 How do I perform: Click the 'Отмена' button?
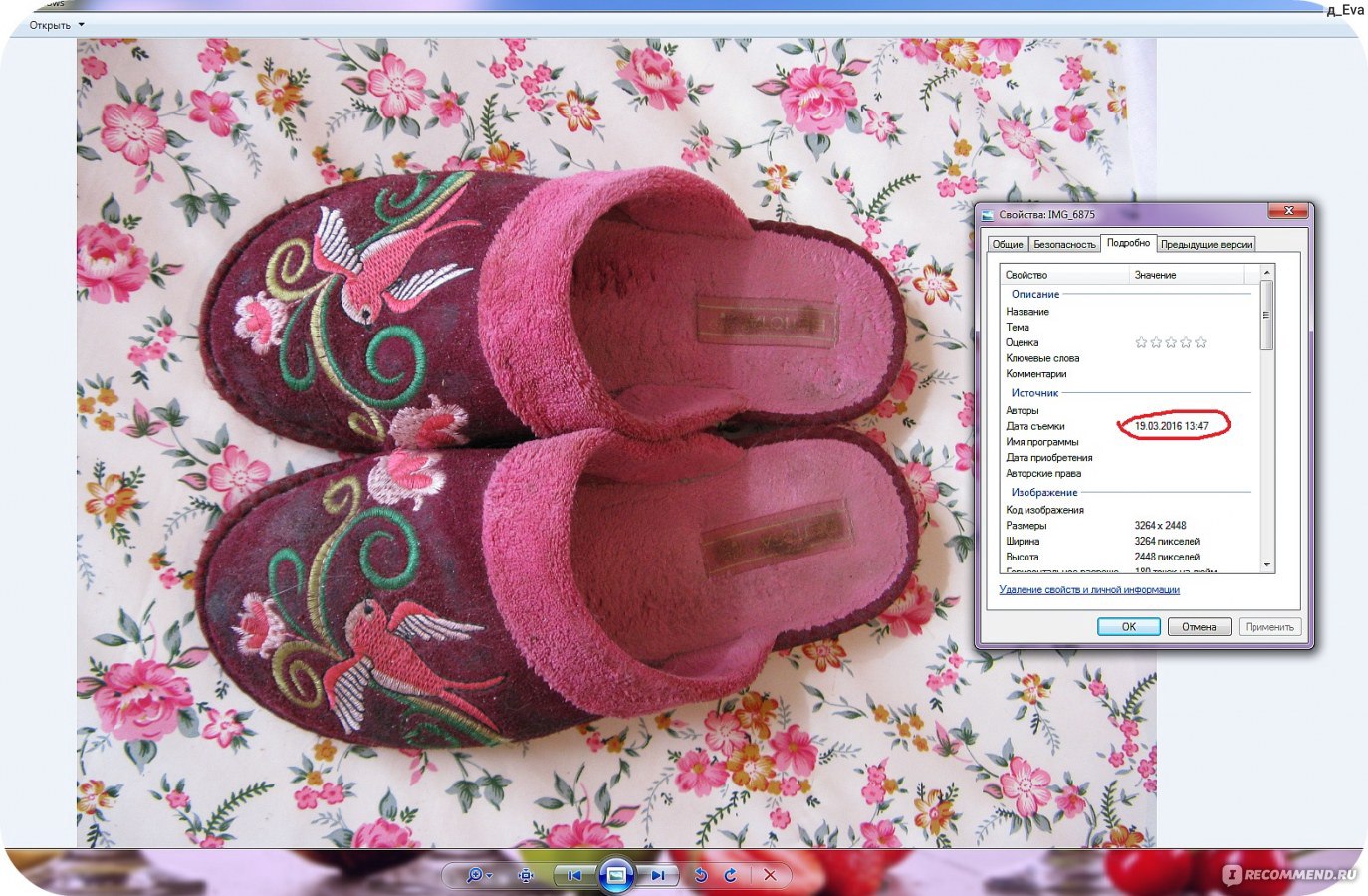[x=1199, y=627]
